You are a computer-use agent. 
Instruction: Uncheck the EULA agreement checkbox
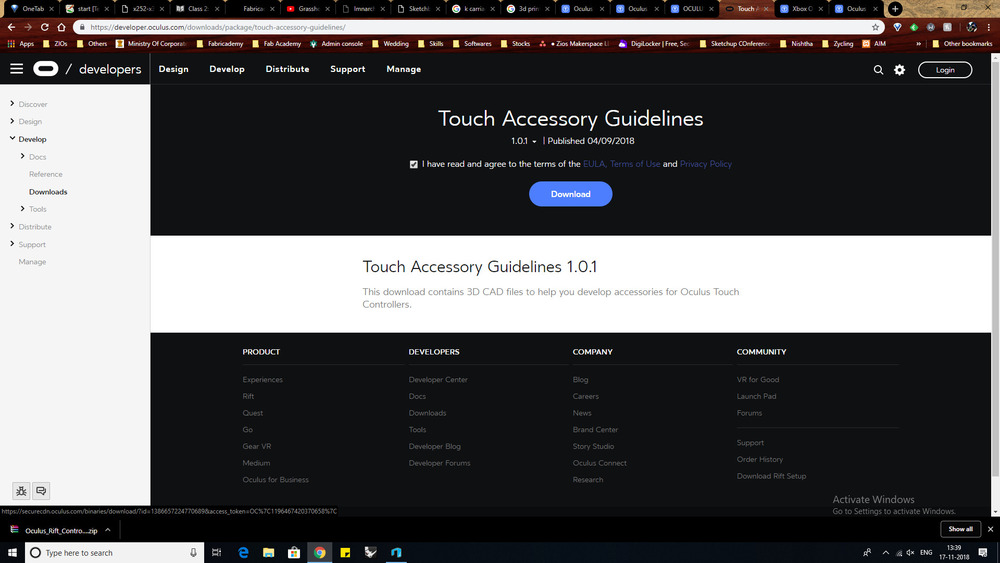(413, 165)
